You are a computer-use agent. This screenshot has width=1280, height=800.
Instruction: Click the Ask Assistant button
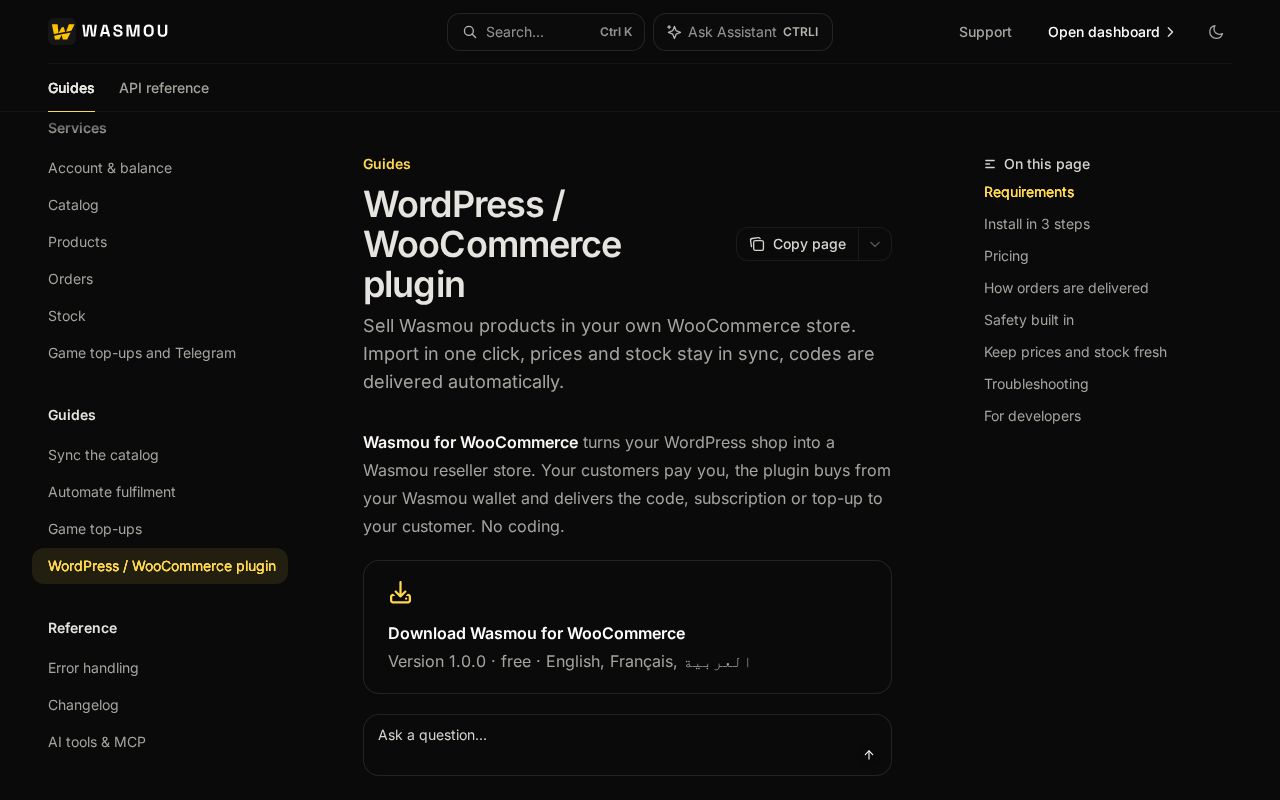743,32
